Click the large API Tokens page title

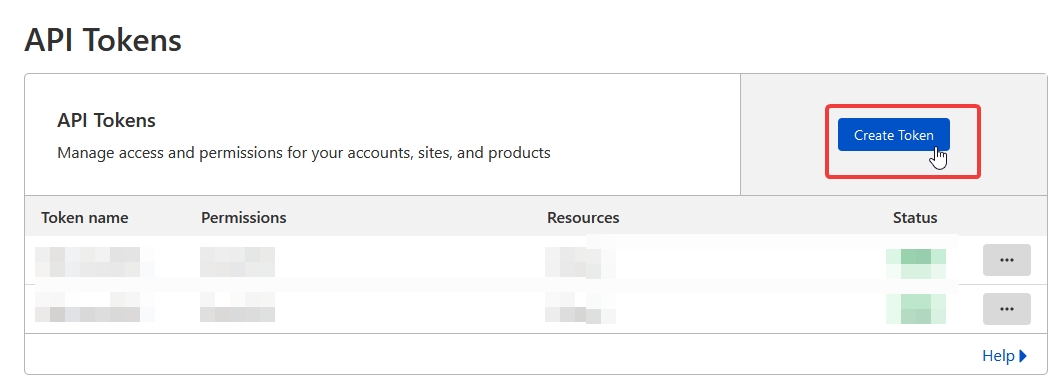pos(103,40)
